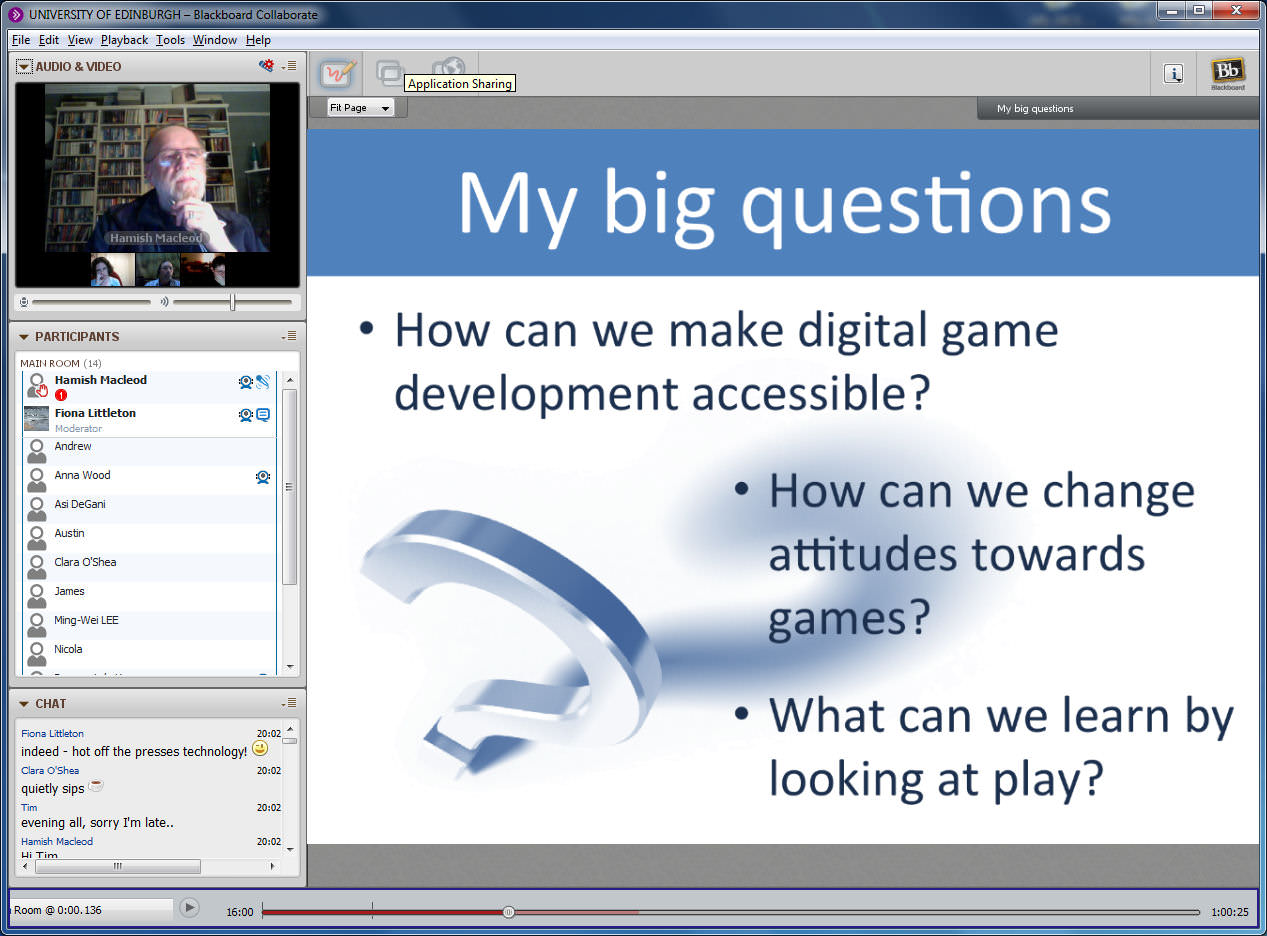Adjust the speaker volume slider handle
Image resolution: width=1267 pixels, height=936 pixels.
(232, 301)
